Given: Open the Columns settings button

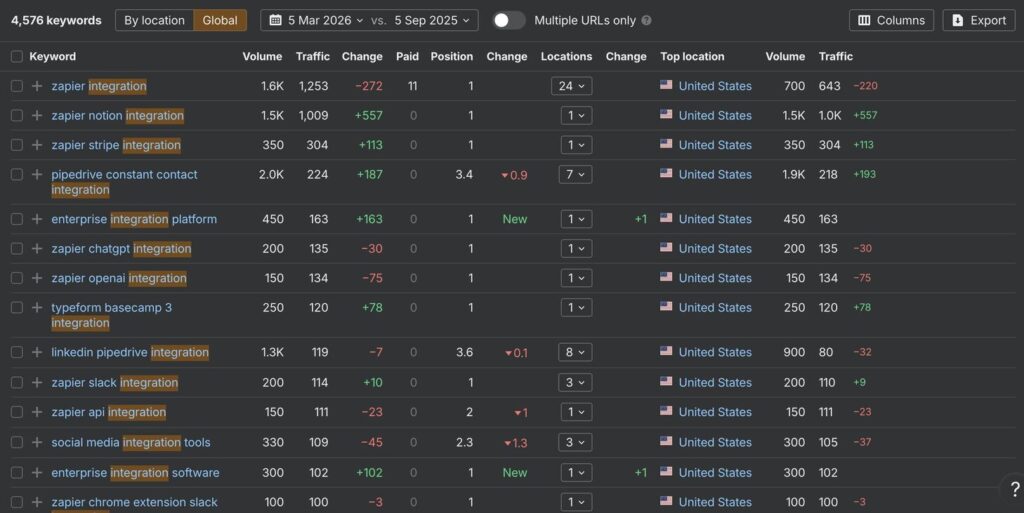Looking at the screenshot, I should pyautogui.click(x=891, y=20).
